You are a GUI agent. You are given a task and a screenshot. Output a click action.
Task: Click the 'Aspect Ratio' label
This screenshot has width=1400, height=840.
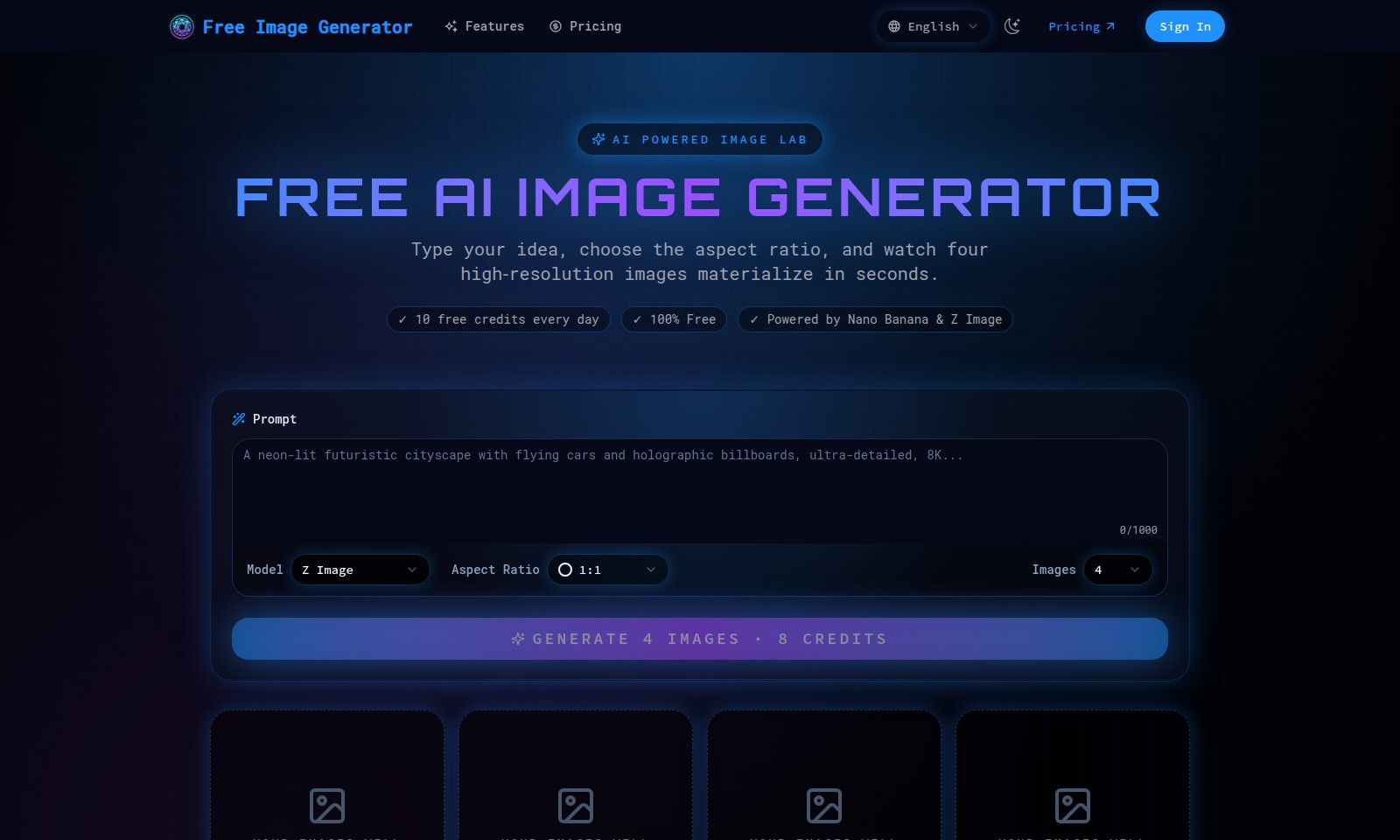click(495, 570)
